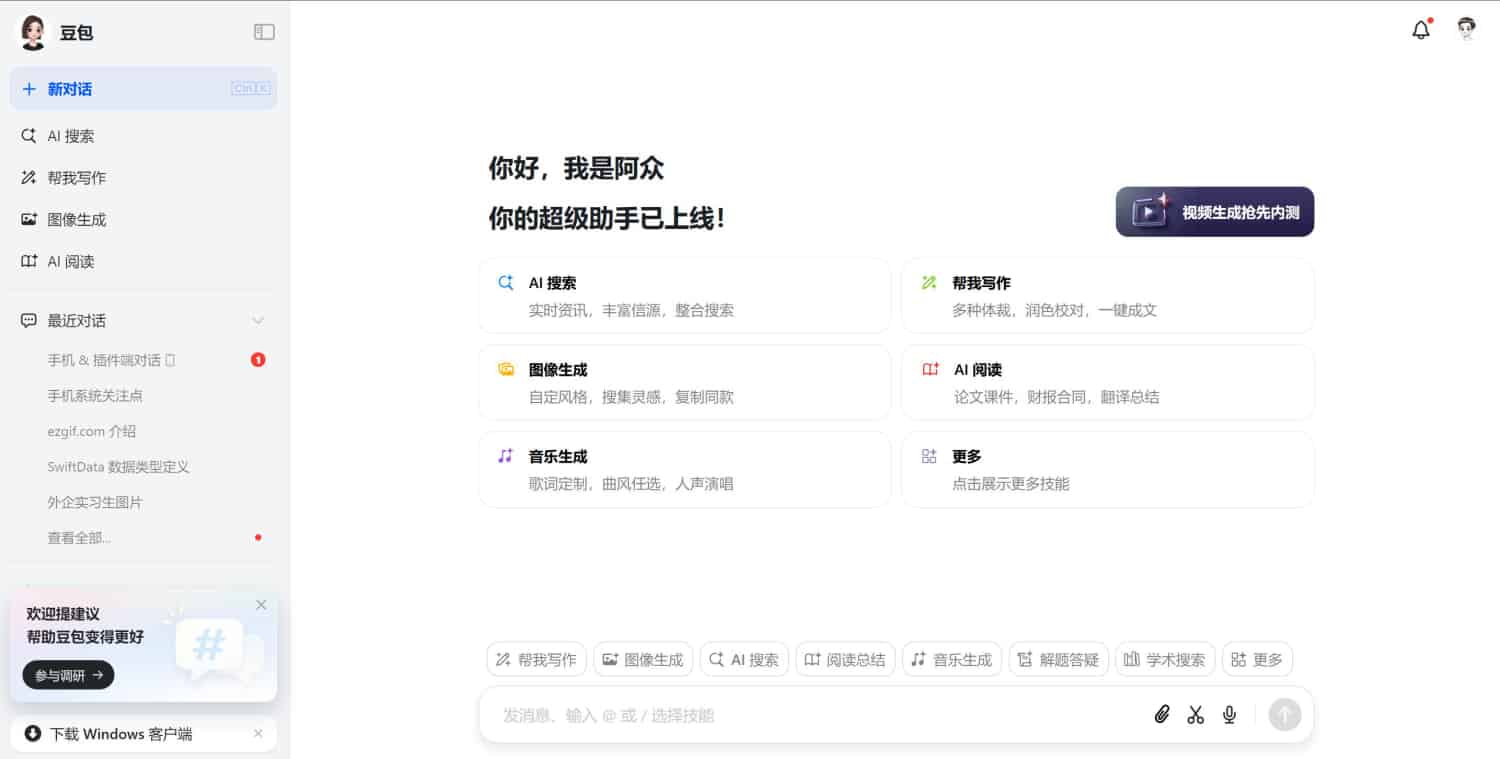1500x759 pixels.
Task: Click the paperclip attachment icon
Action: [1161, 714]
